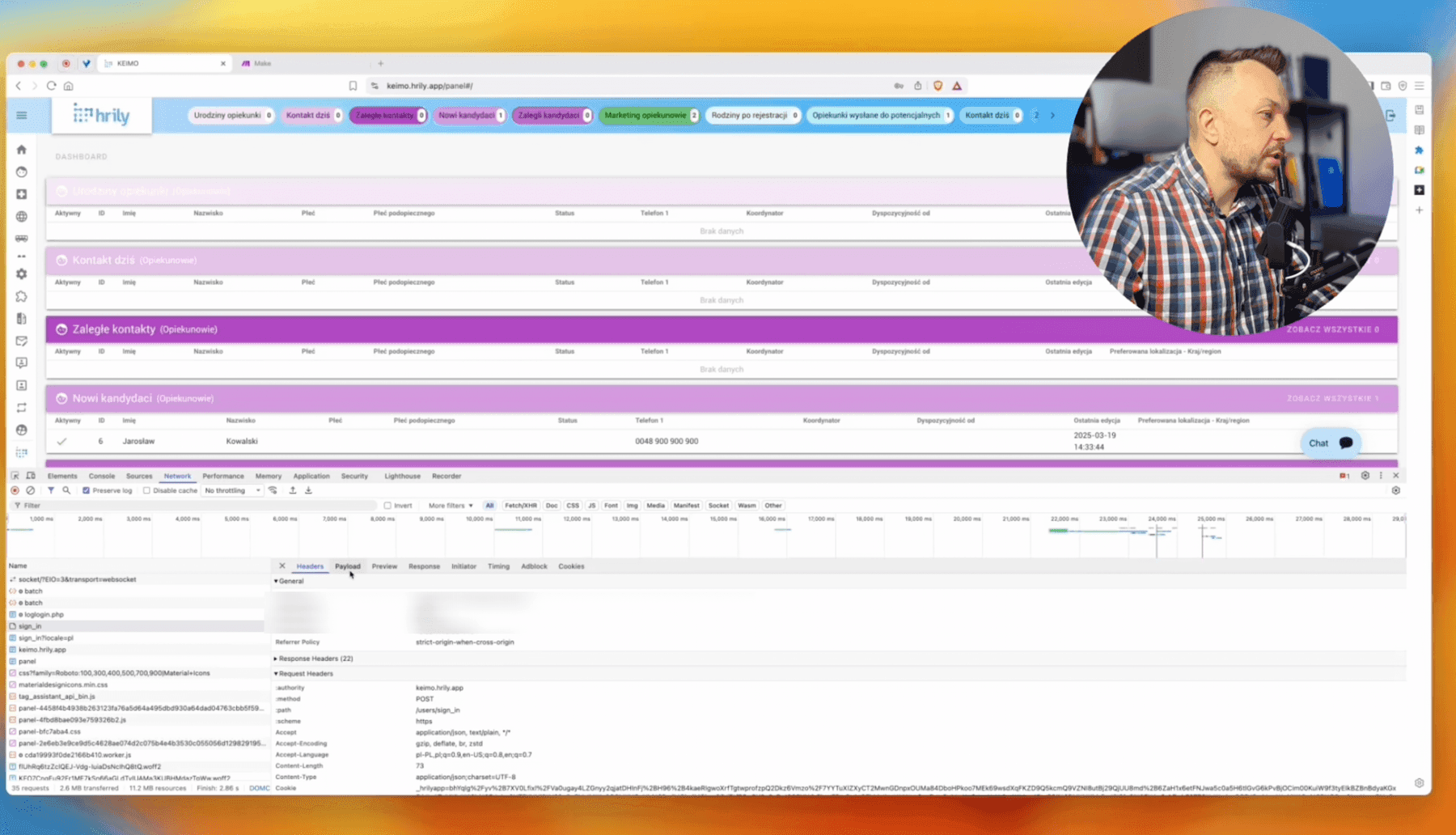The image size is (1456, 835).
Task: Click the address bar URL keimo.hrily.app
Action: point(430,86)
